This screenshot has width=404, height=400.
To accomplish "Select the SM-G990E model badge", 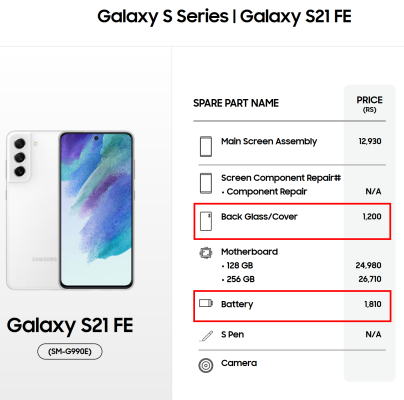I will tap(70, 351).
